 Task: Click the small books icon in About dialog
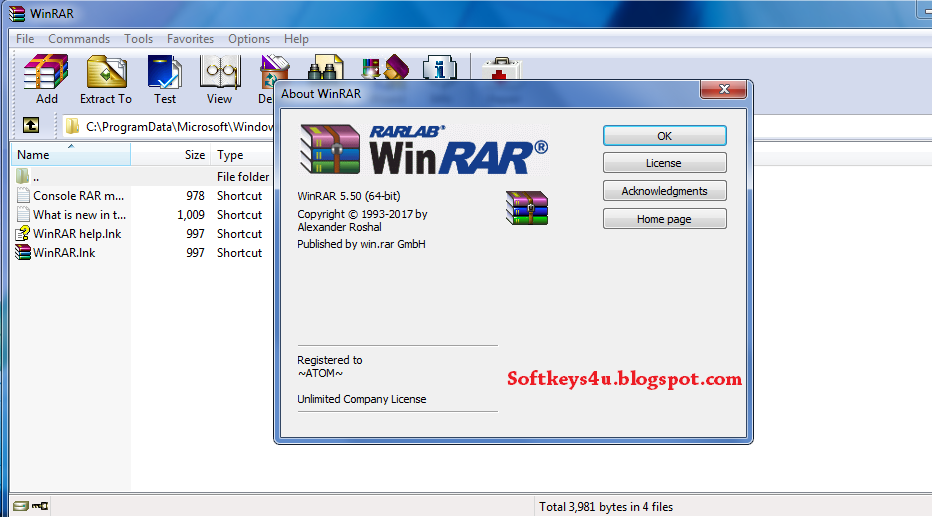pyautogui.click(x=527, y=208)
